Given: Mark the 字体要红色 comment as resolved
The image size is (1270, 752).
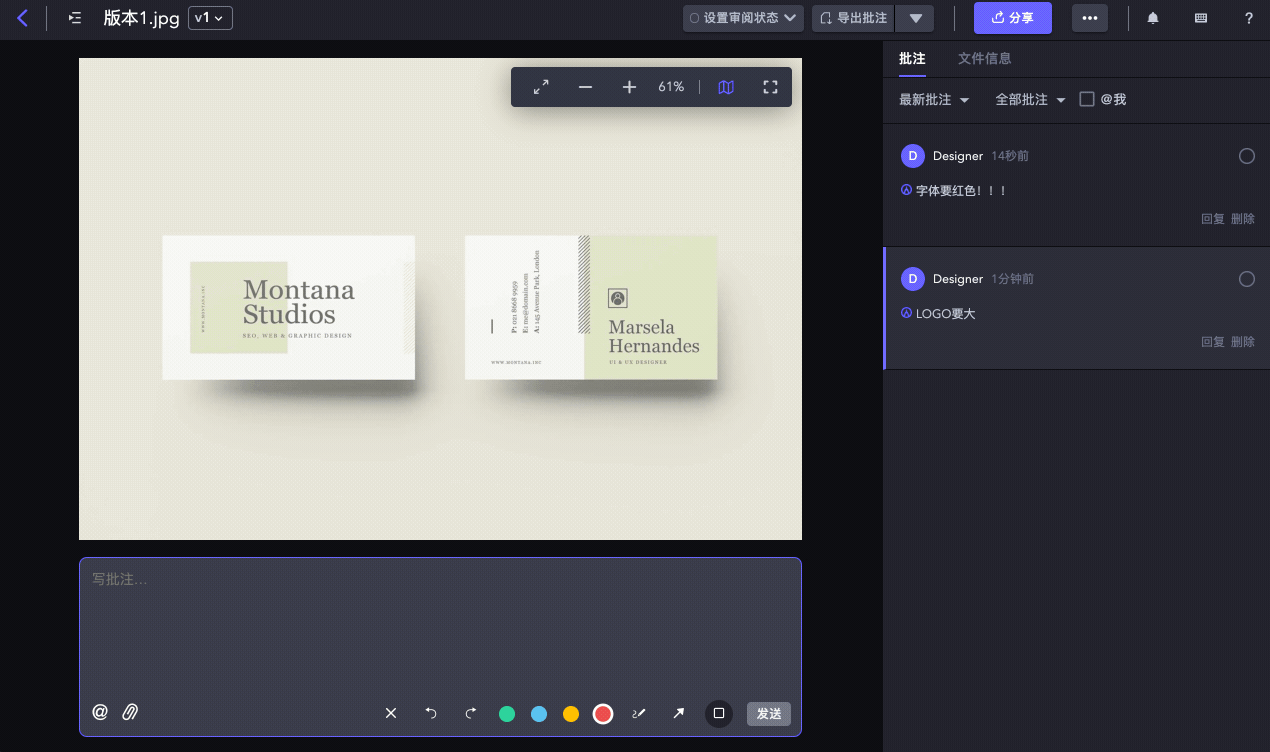Looking at the screenshot, I should click(1246, 156).
